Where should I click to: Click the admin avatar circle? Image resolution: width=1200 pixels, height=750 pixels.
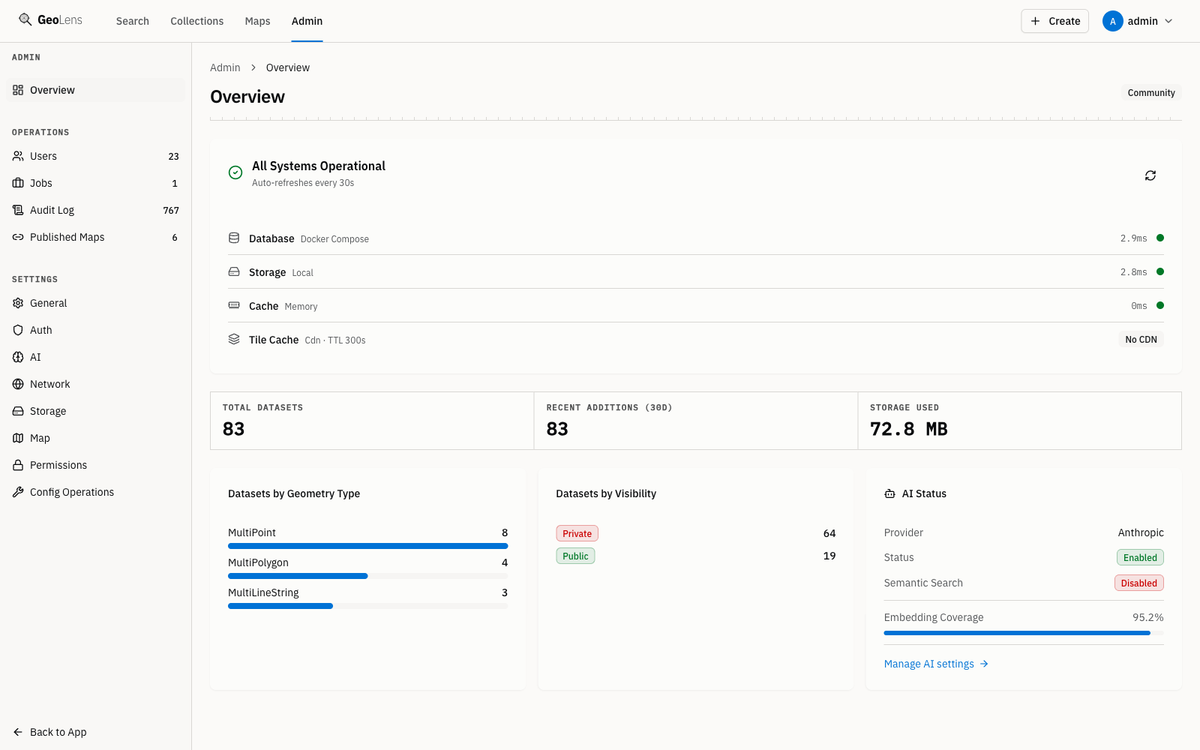(x=1113, y=21)
